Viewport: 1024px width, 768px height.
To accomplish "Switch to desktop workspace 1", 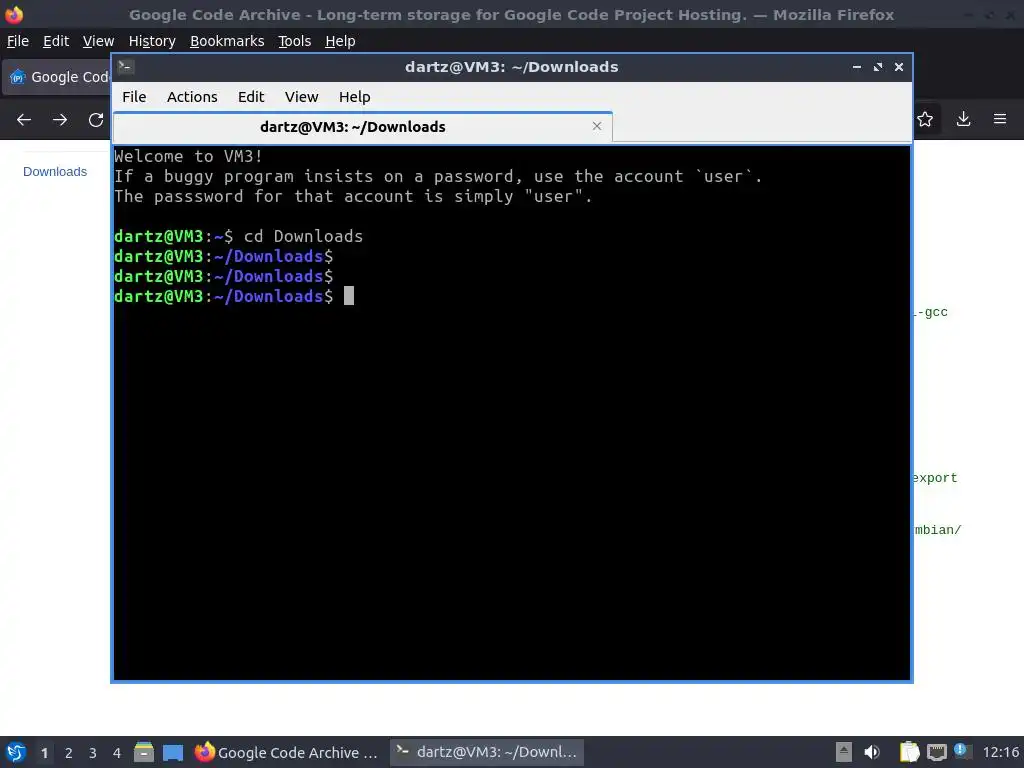I will (x=44, y=753).
